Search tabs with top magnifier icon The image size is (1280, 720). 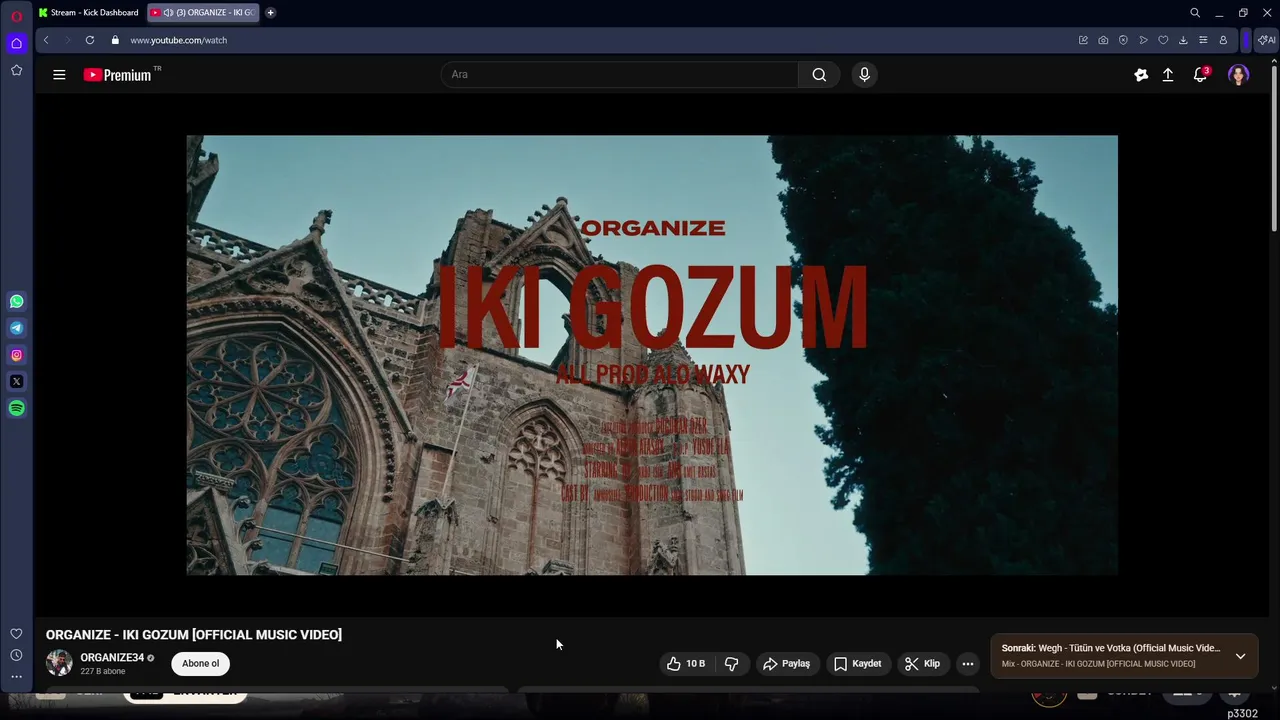click(x=1195, y=13)
